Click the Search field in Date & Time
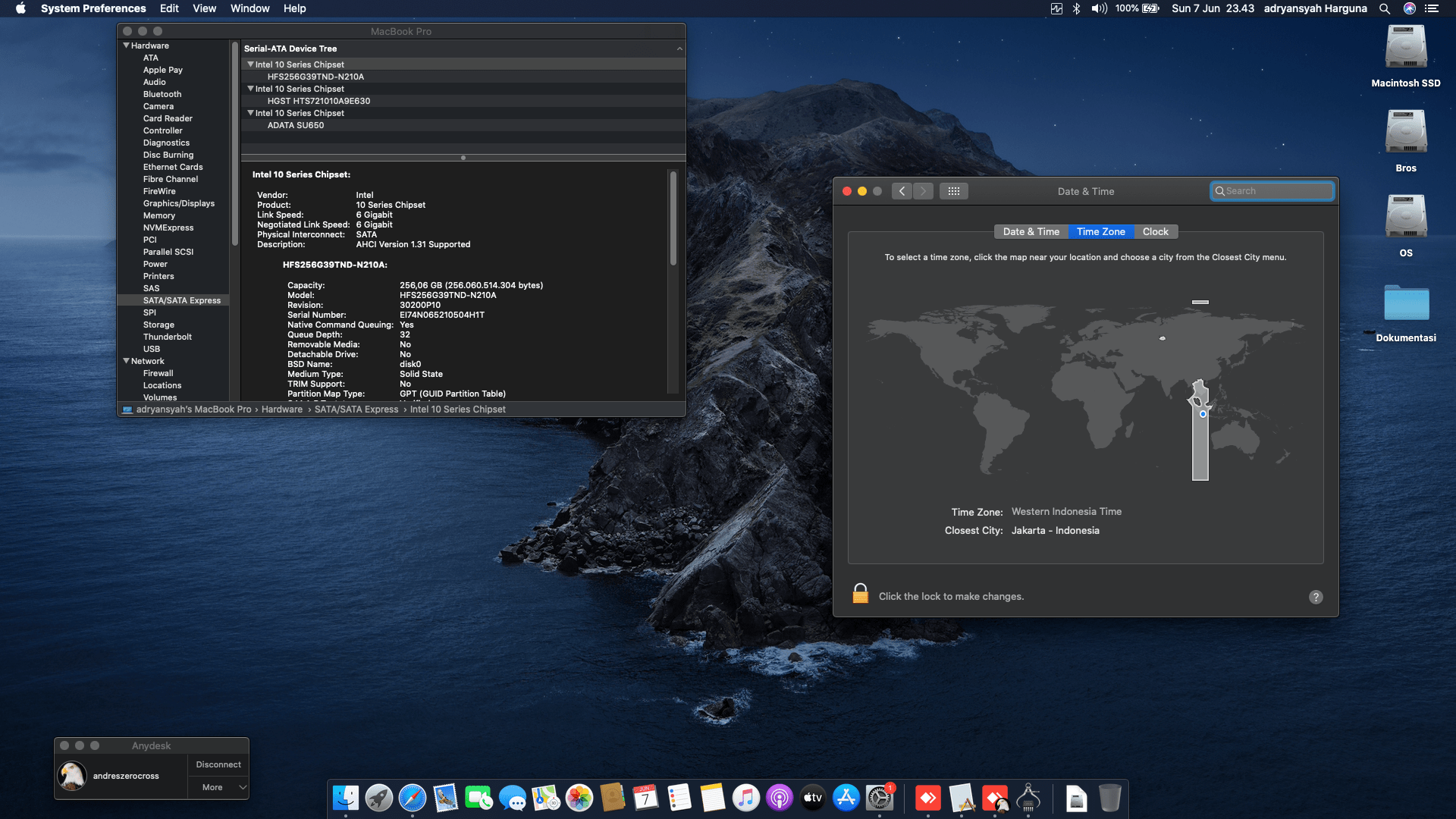 tap(1276, 191)
